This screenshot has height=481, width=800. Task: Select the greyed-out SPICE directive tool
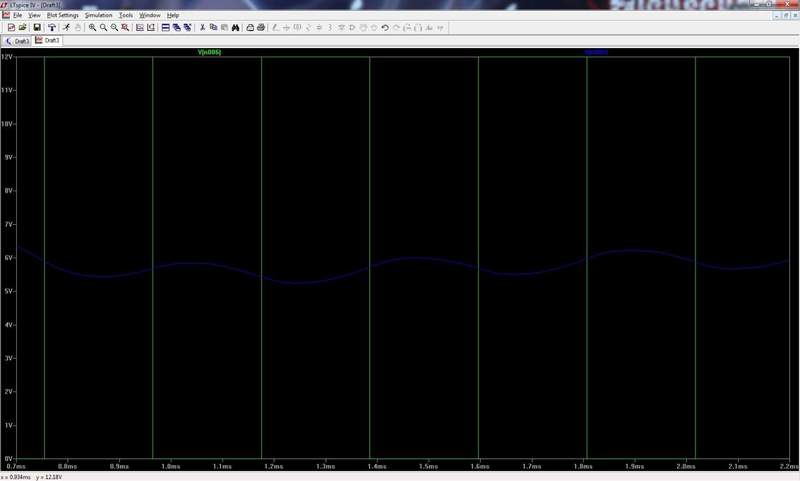(440, 28)
